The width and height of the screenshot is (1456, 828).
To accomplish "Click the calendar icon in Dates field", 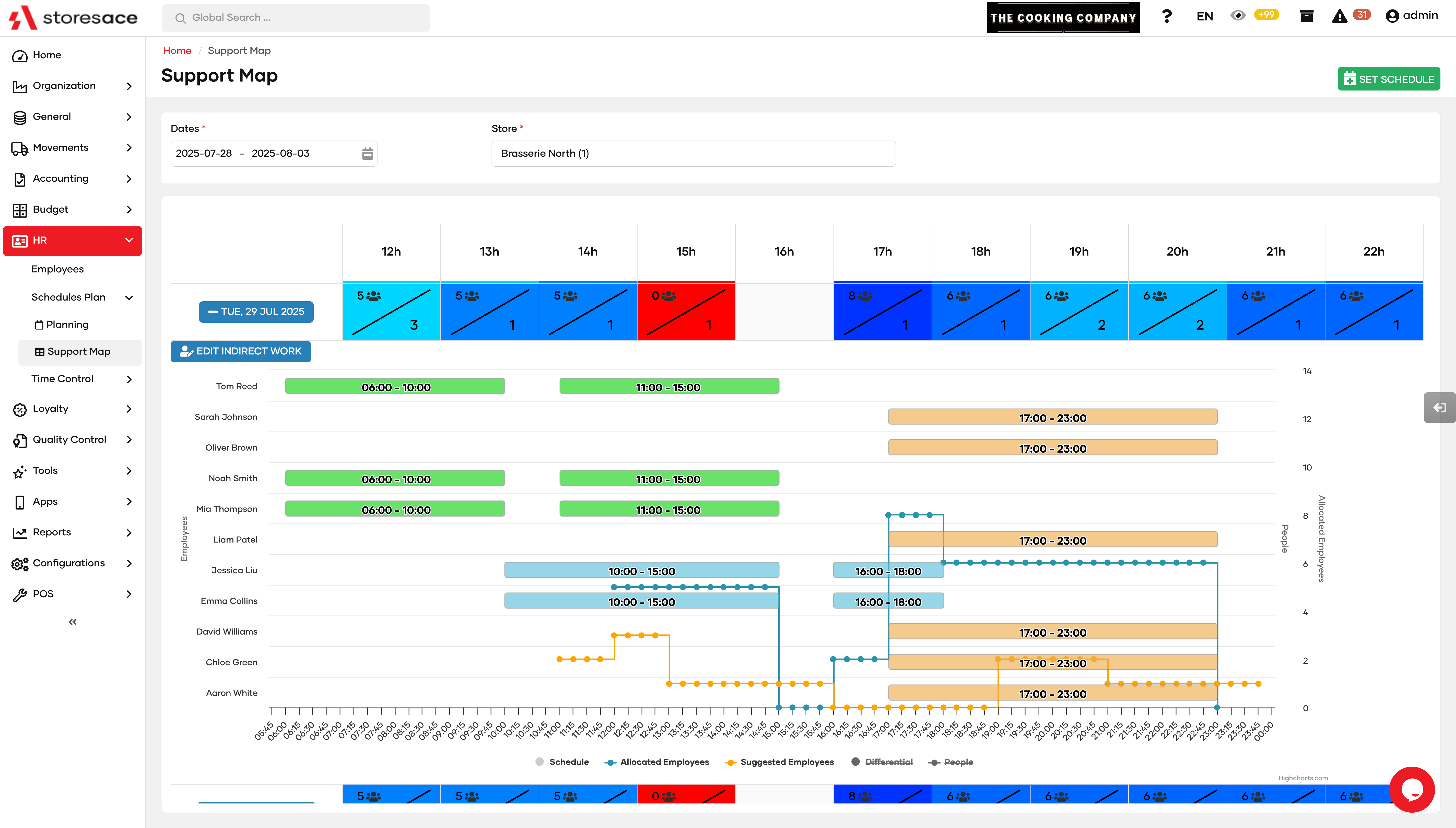I will coord(368,154).
